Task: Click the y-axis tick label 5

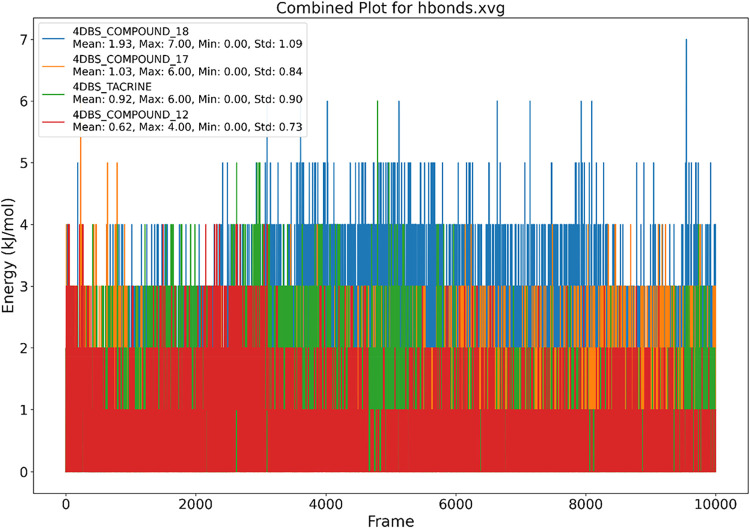Action: pos(23,163)
